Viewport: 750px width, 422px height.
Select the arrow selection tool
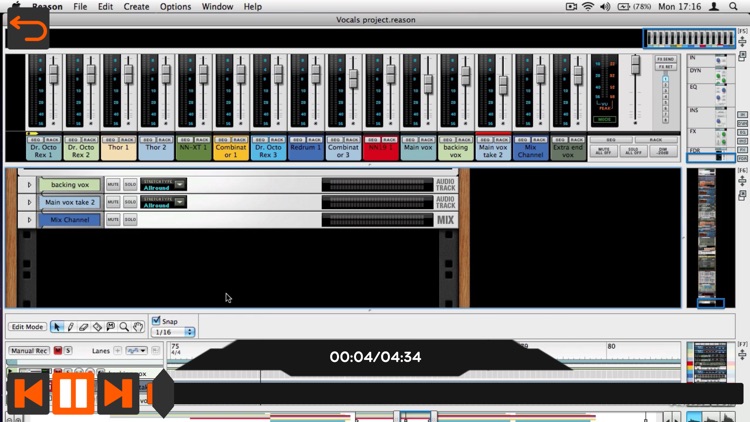coord(56,327)
